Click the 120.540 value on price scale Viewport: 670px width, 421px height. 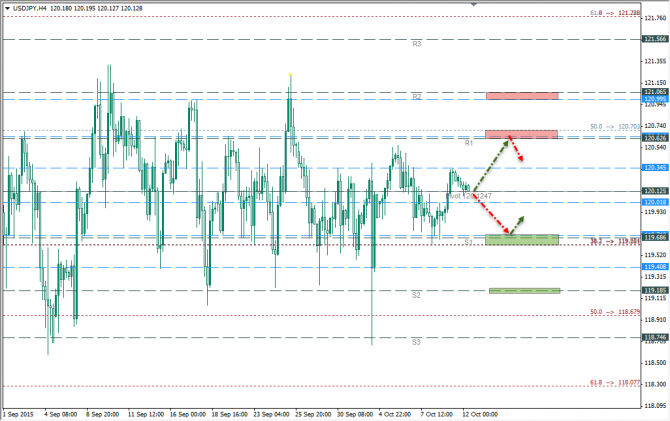(655, 147)
